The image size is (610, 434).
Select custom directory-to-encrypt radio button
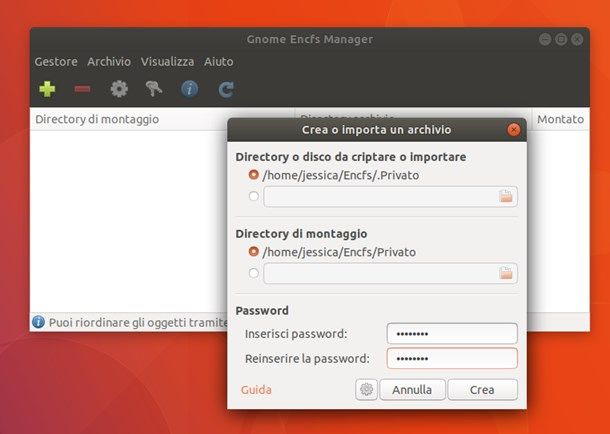click(x=253, y=196)
